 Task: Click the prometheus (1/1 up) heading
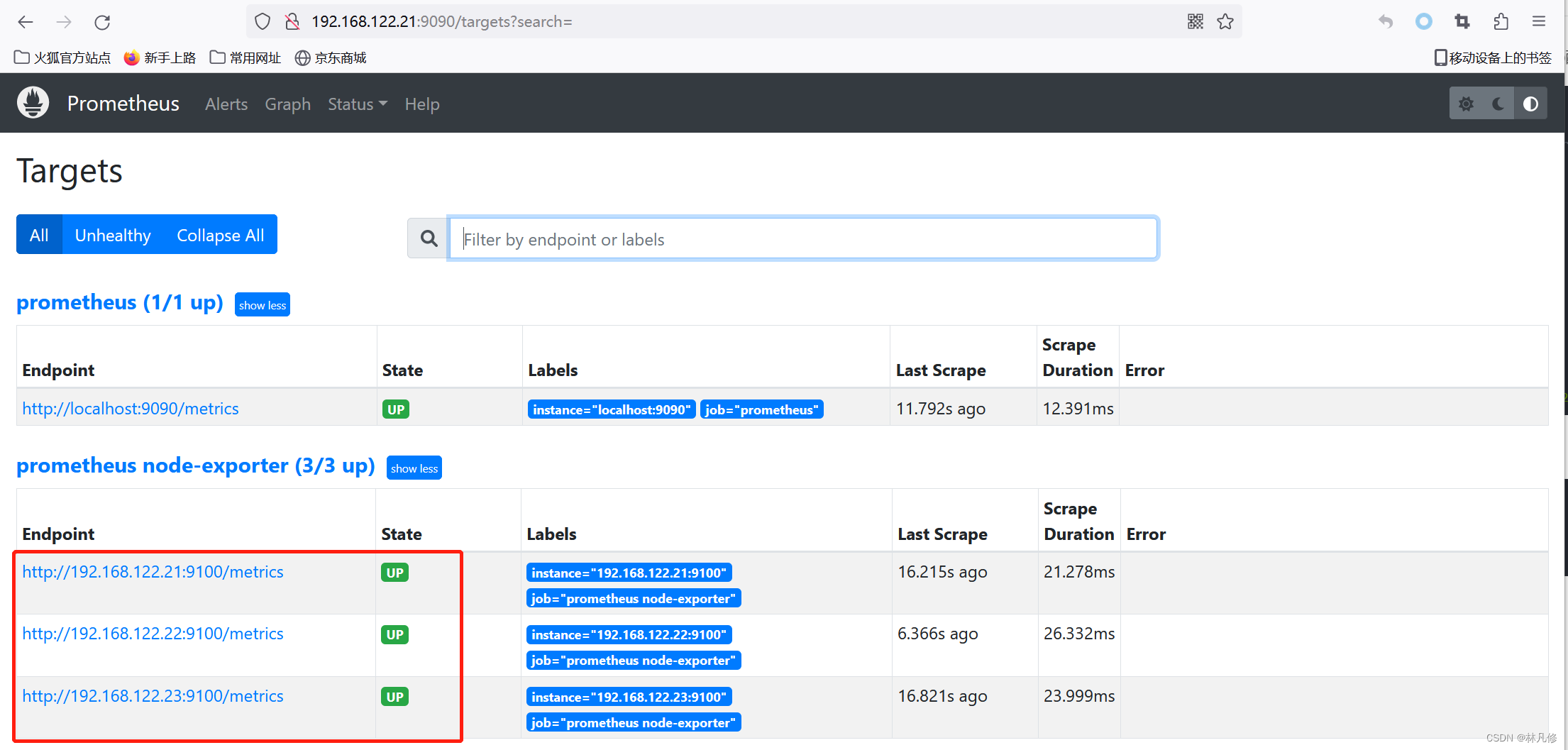coord(120,302)
